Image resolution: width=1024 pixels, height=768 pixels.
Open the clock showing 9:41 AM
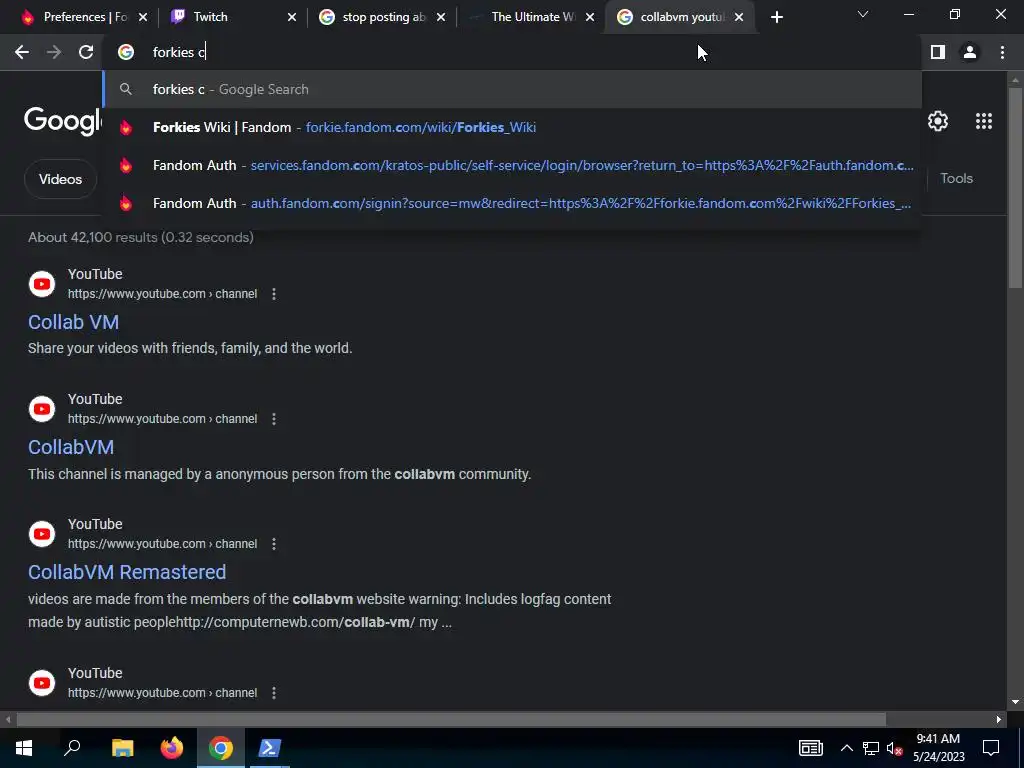pos(938,748)
